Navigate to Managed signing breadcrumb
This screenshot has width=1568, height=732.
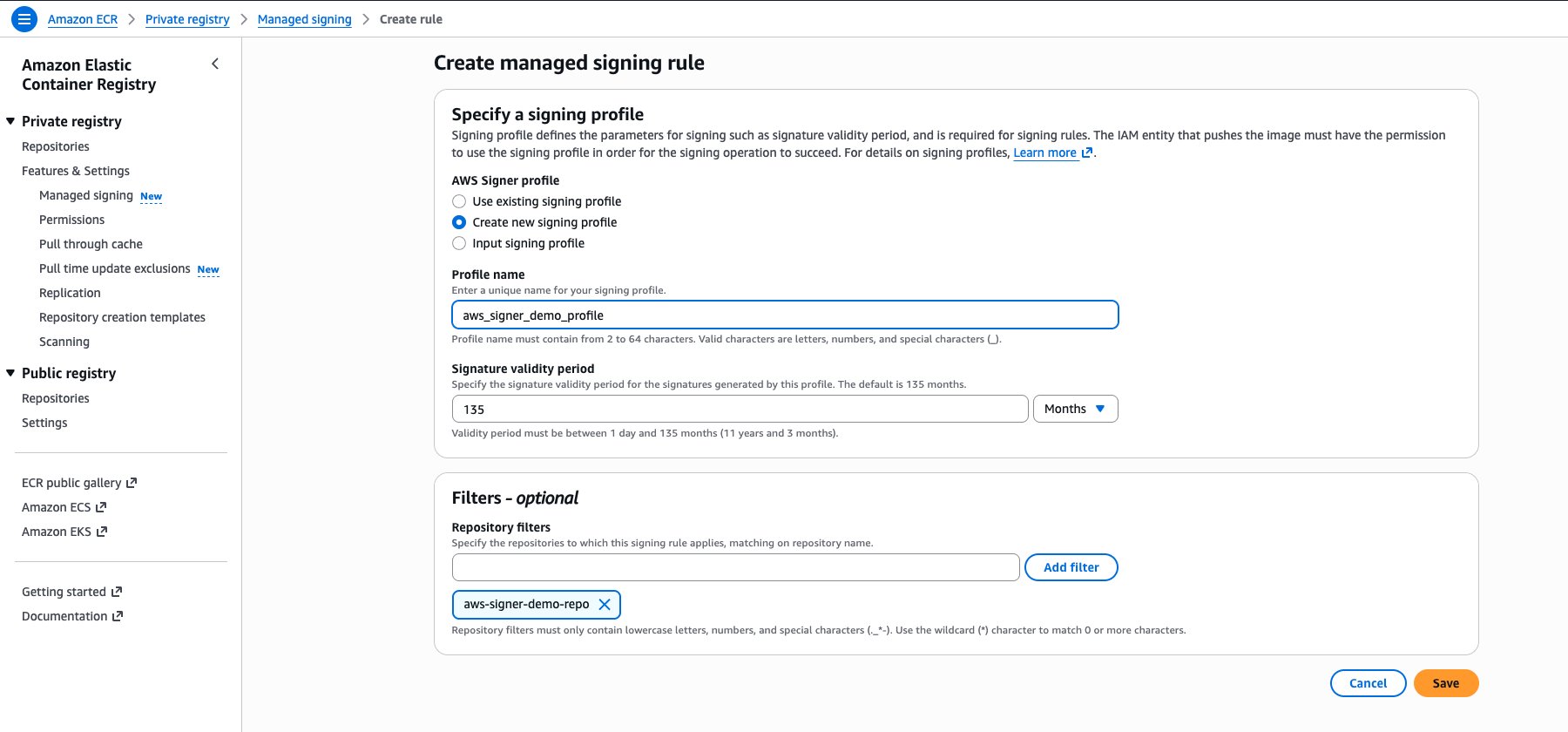(303, 18)
